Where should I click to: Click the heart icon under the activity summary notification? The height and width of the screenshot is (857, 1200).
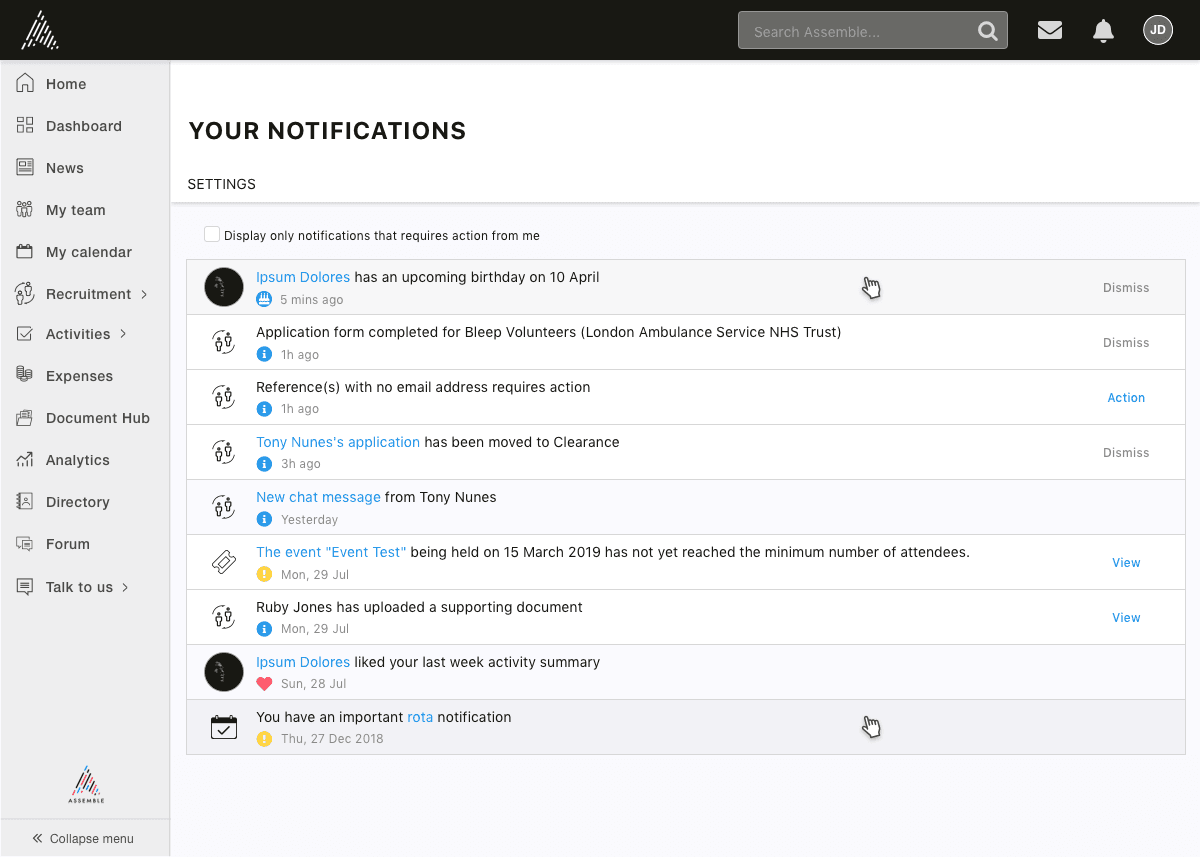coord(264,684)
